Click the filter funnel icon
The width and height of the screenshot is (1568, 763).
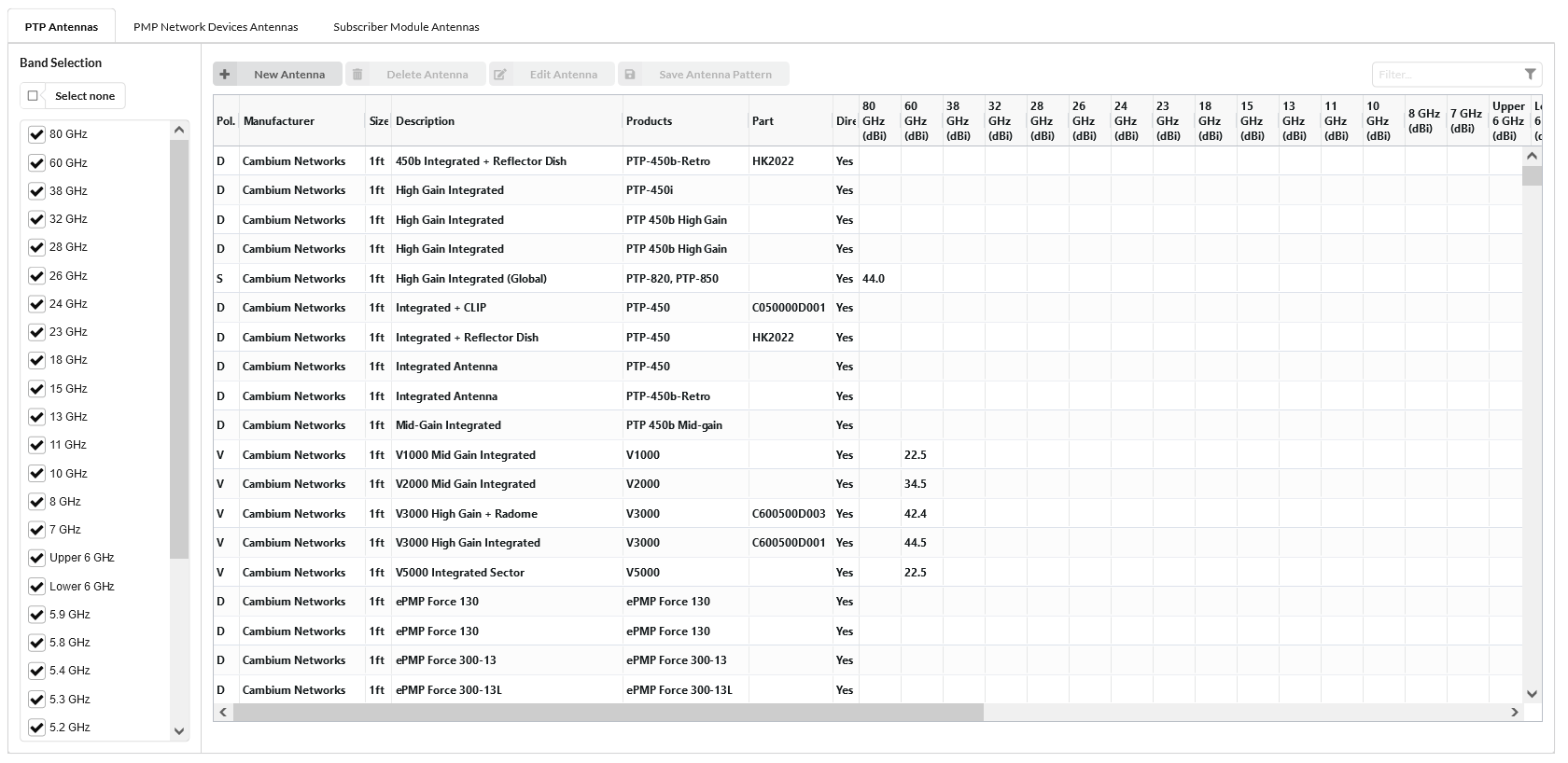point(1531,74)
